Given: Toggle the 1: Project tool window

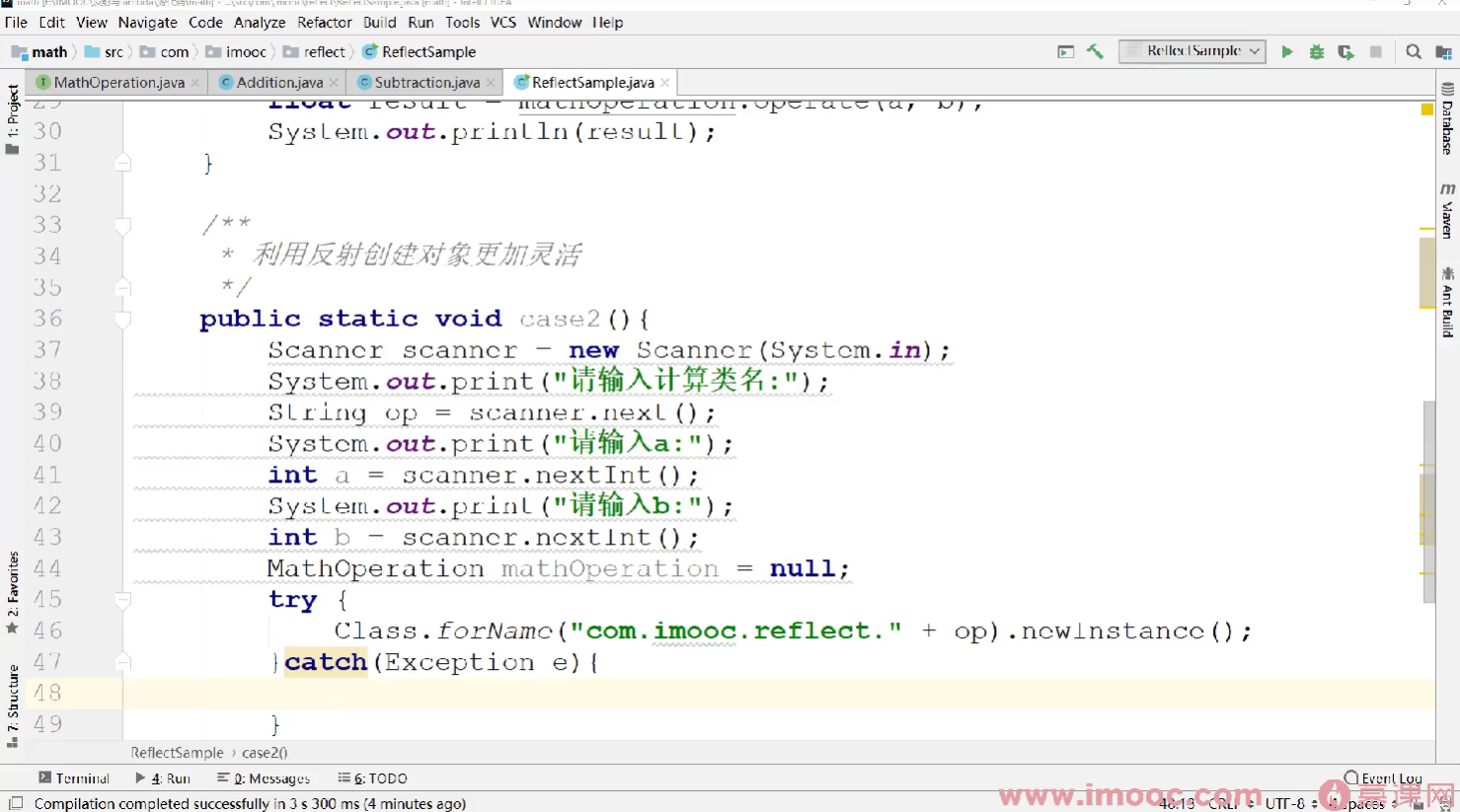Looking at the screenshot, I should click(x=13, y=118).
